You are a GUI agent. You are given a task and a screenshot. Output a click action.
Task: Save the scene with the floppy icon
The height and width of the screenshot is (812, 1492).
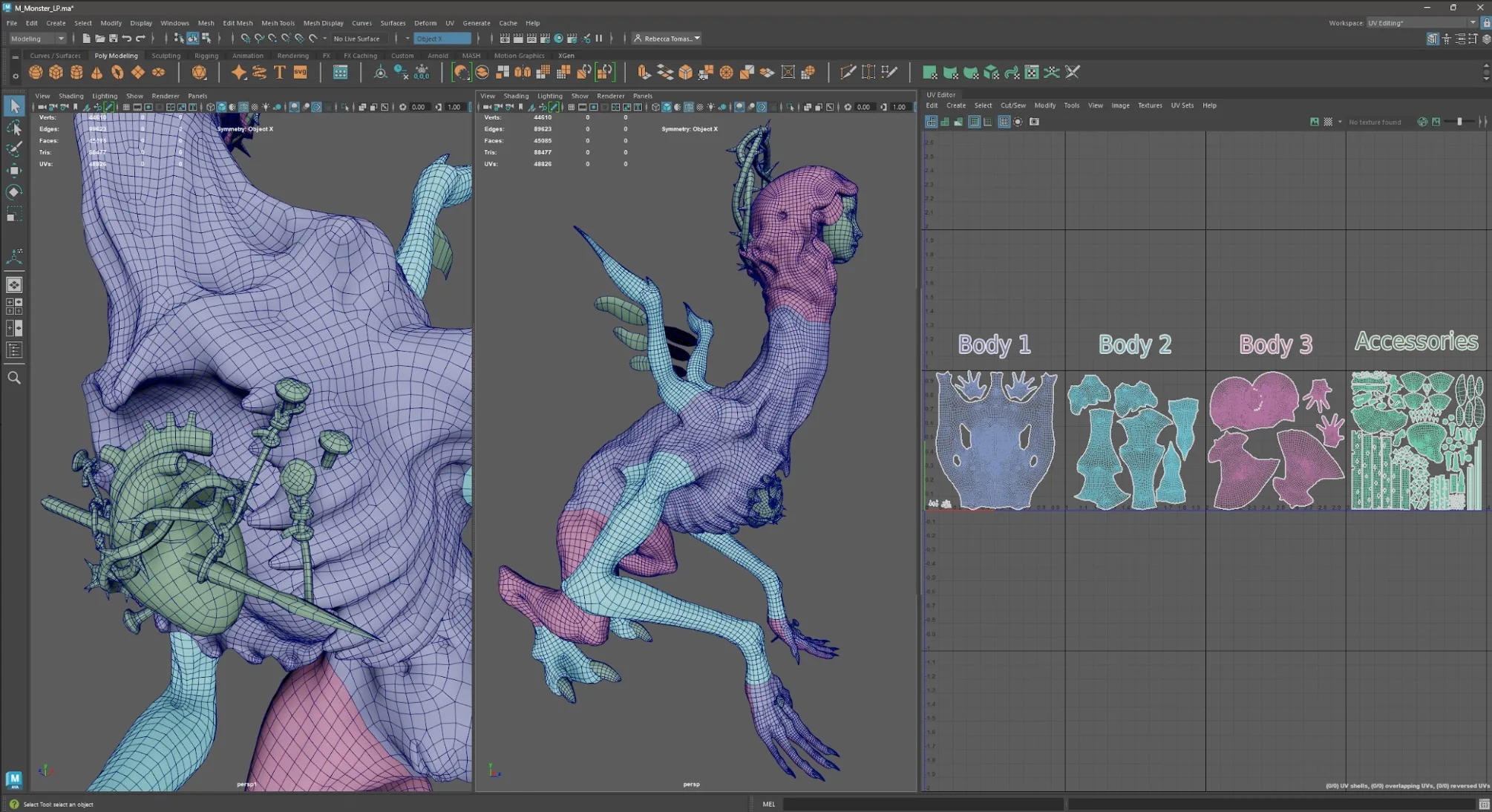pos(114,39)
